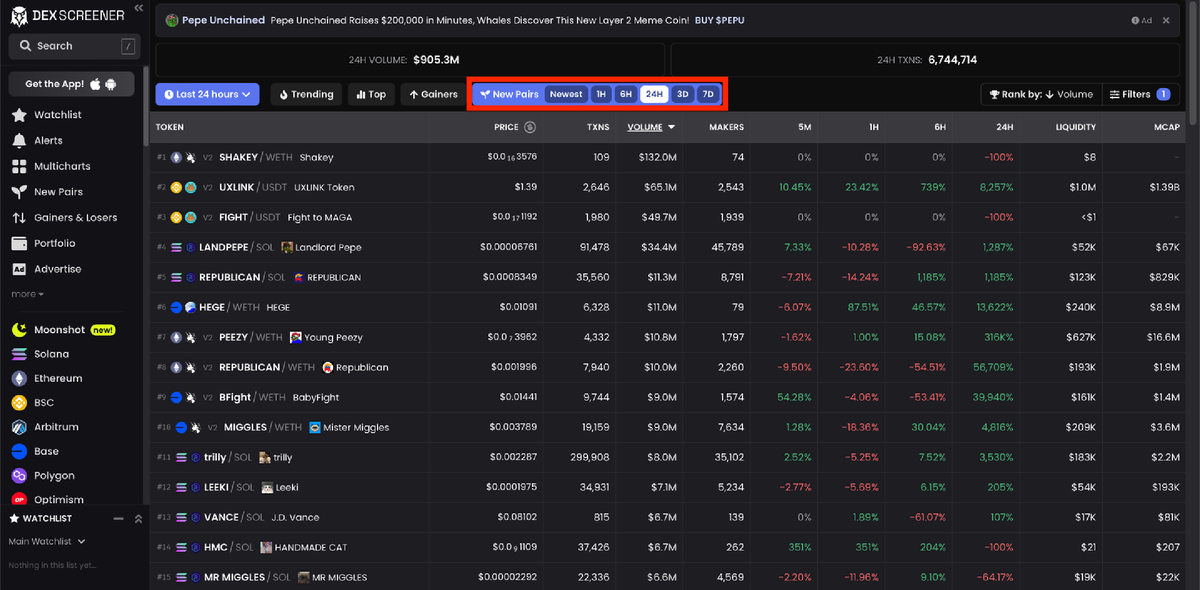
Task: Select Arbitrum chain icon
Action: (x=19, y=427)
